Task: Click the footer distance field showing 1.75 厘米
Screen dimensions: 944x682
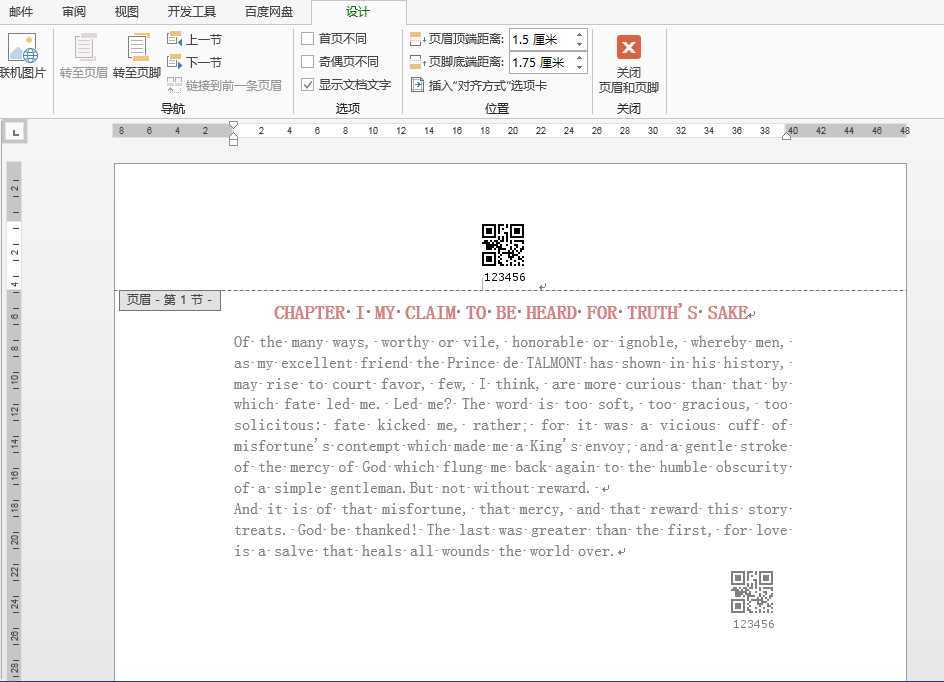Action: [x=541, y=63]
